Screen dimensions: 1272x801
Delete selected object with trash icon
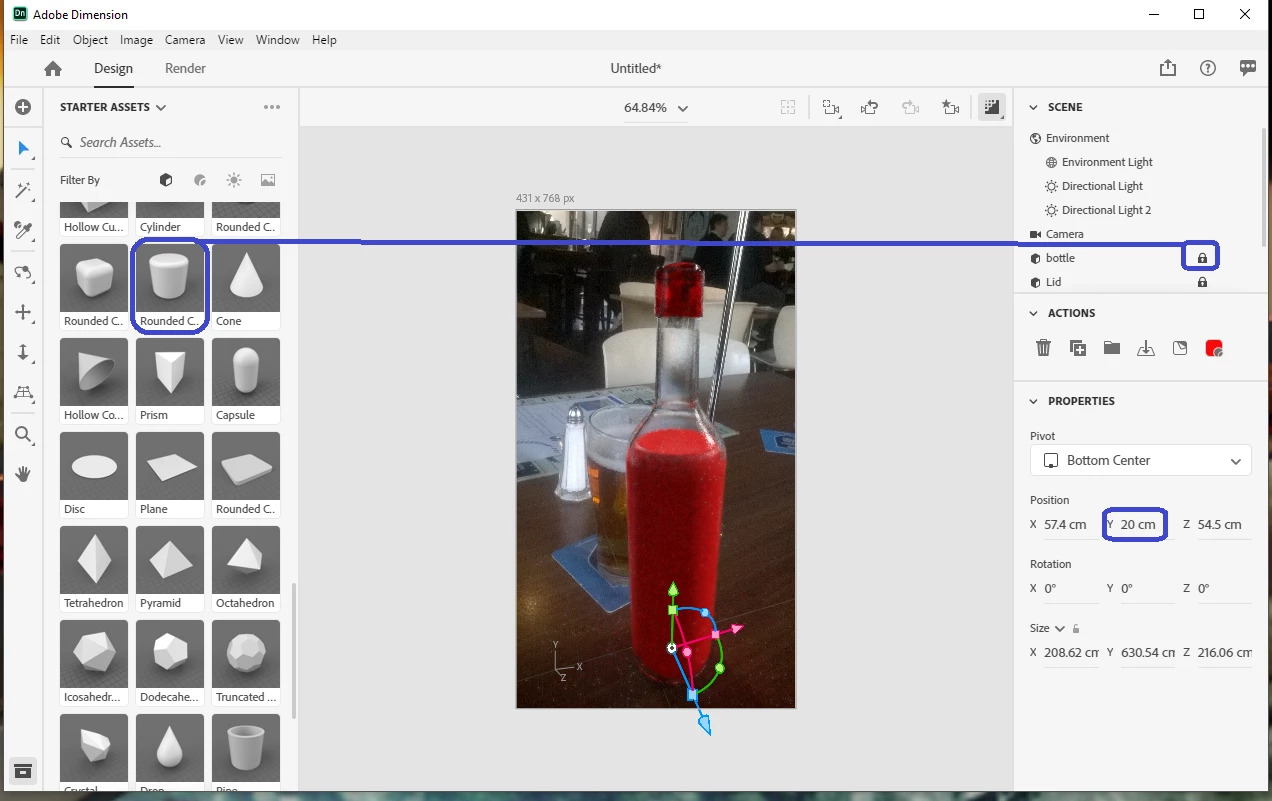(x=1043, y=348)
